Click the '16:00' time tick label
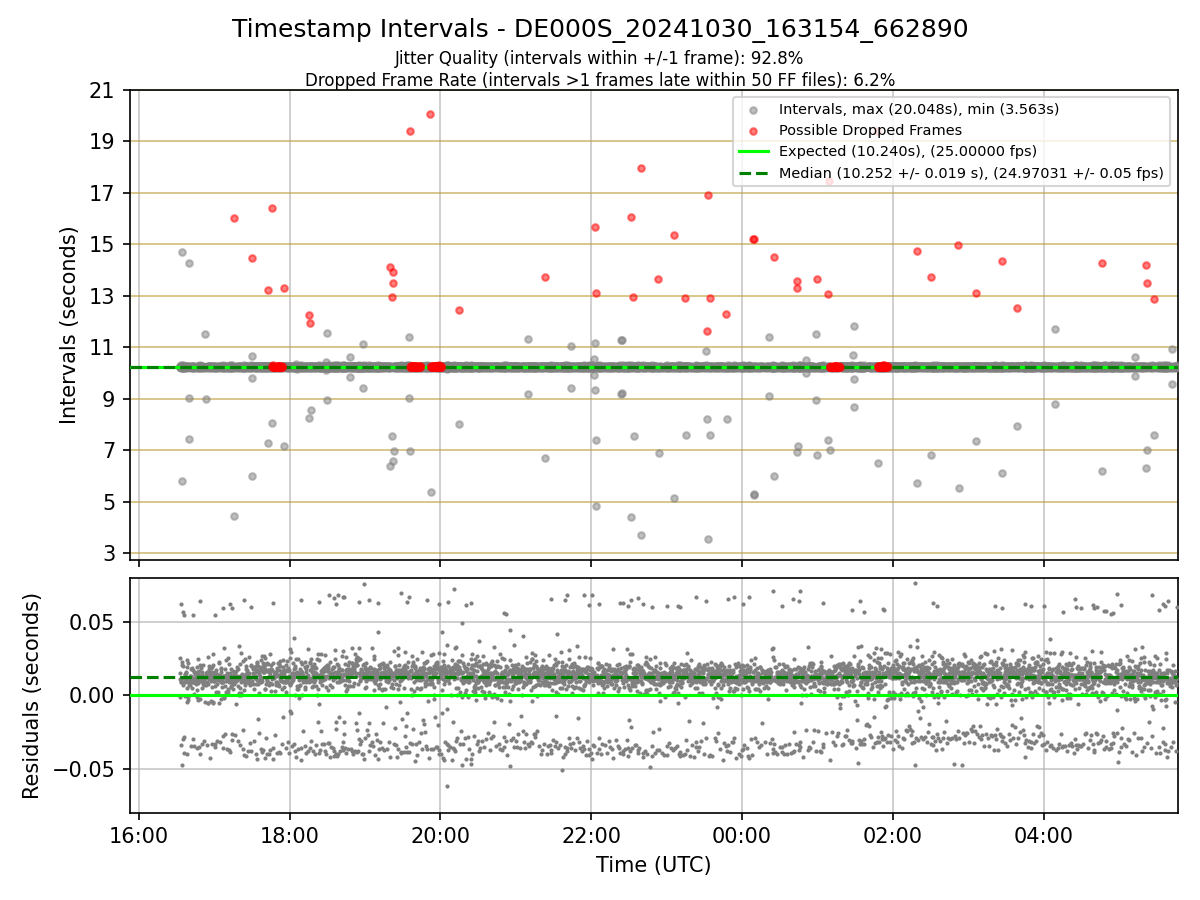The width and height of the screenshot is (1200, 900). pos(138,834)
